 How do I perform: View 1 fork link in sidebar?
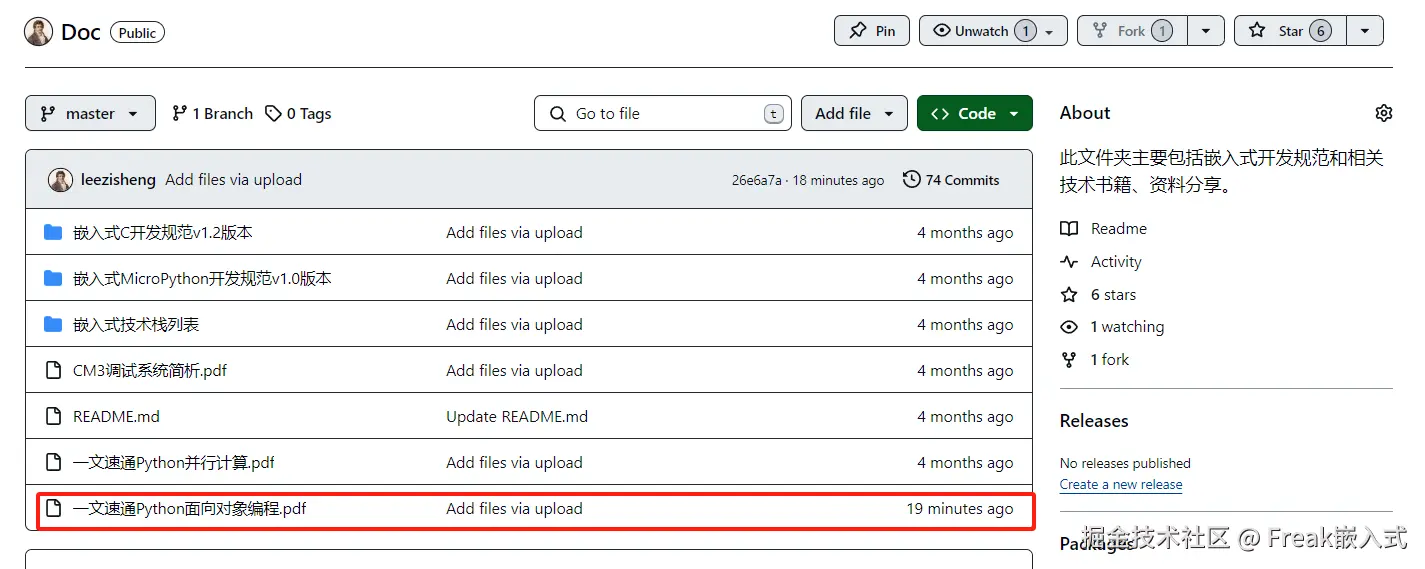coord(1095,360)
